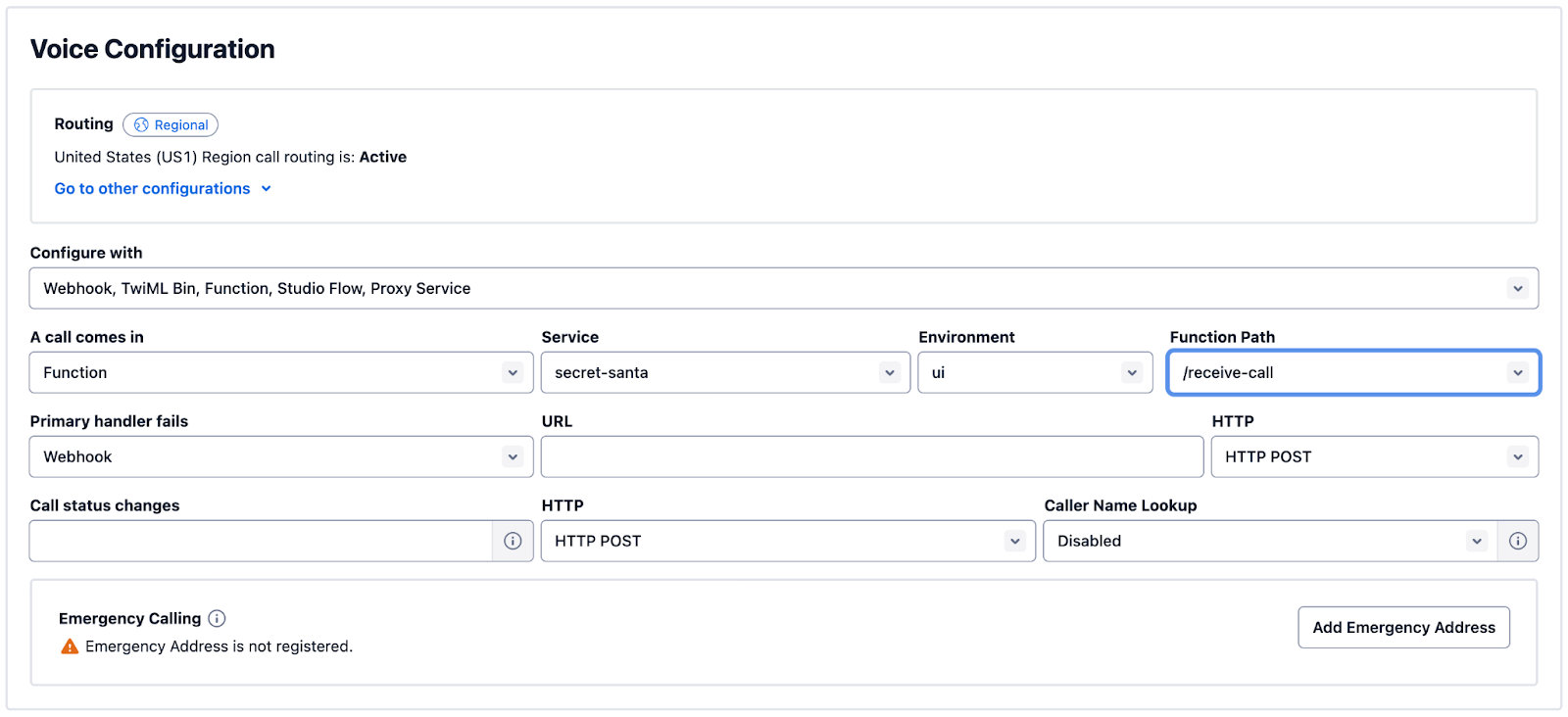Click the Add Emergency Address button
The image size is (1568, 717).
[1403, 627]
